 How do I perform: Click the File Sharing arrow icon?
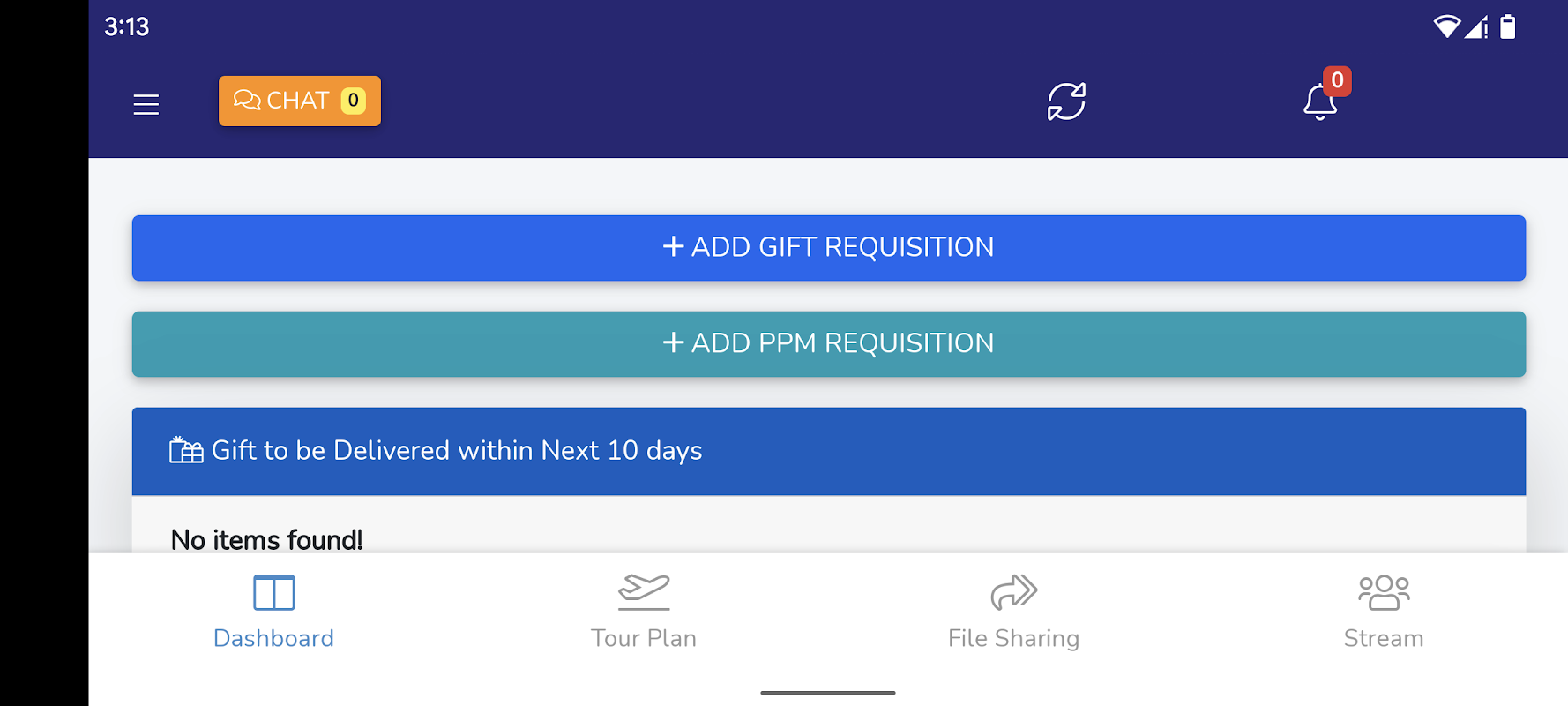coord(1013,592)
